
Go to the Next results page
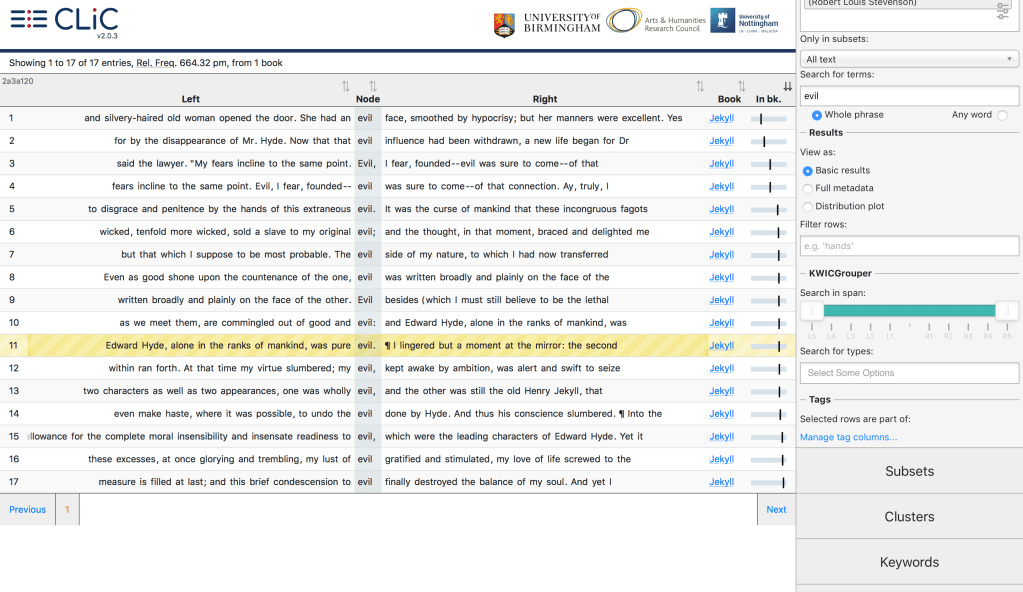click(x=776, y=509)
